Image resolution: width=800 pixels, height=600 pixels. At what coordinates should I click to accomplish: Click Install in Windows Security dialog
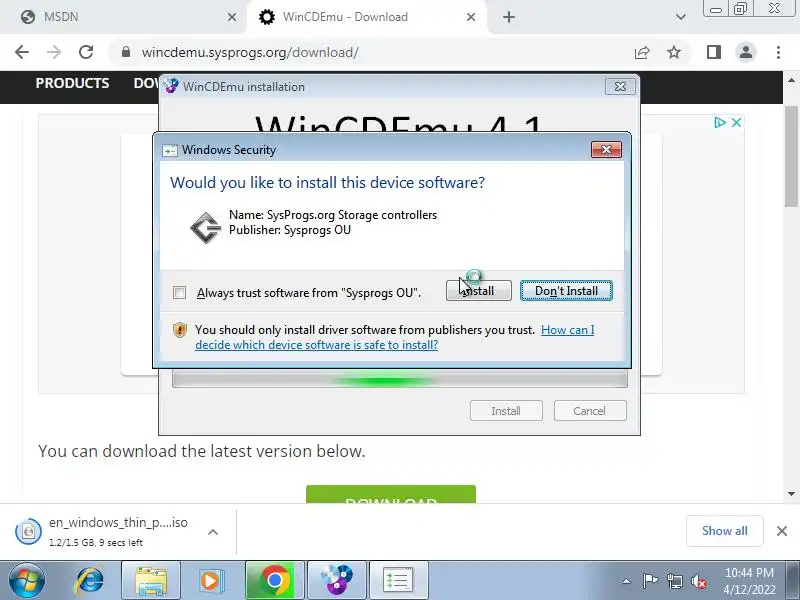click(x=479, y=291)
